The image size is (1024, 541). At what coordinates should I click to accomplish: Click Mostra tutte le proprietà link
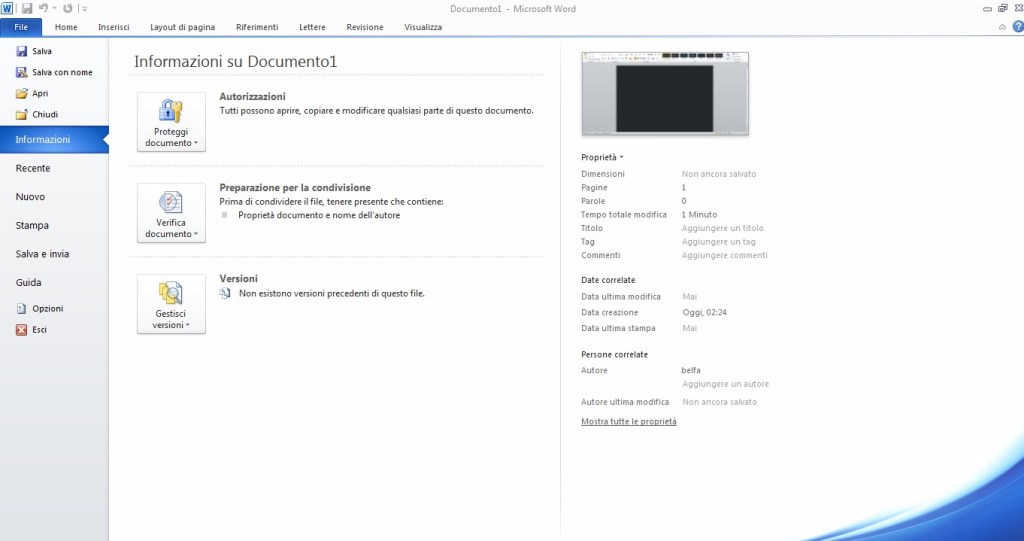(x=628, y=421)
